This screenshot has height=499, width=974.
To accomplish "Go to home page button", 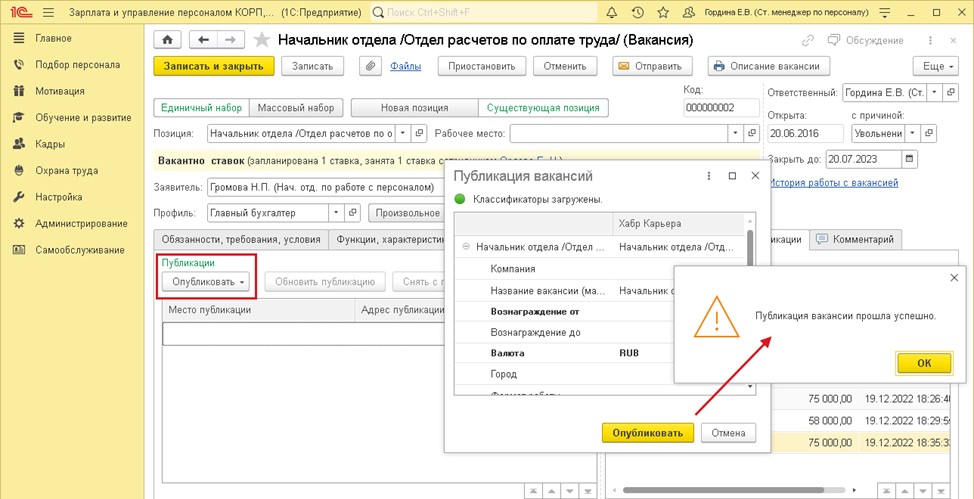I will coord(167,40).
